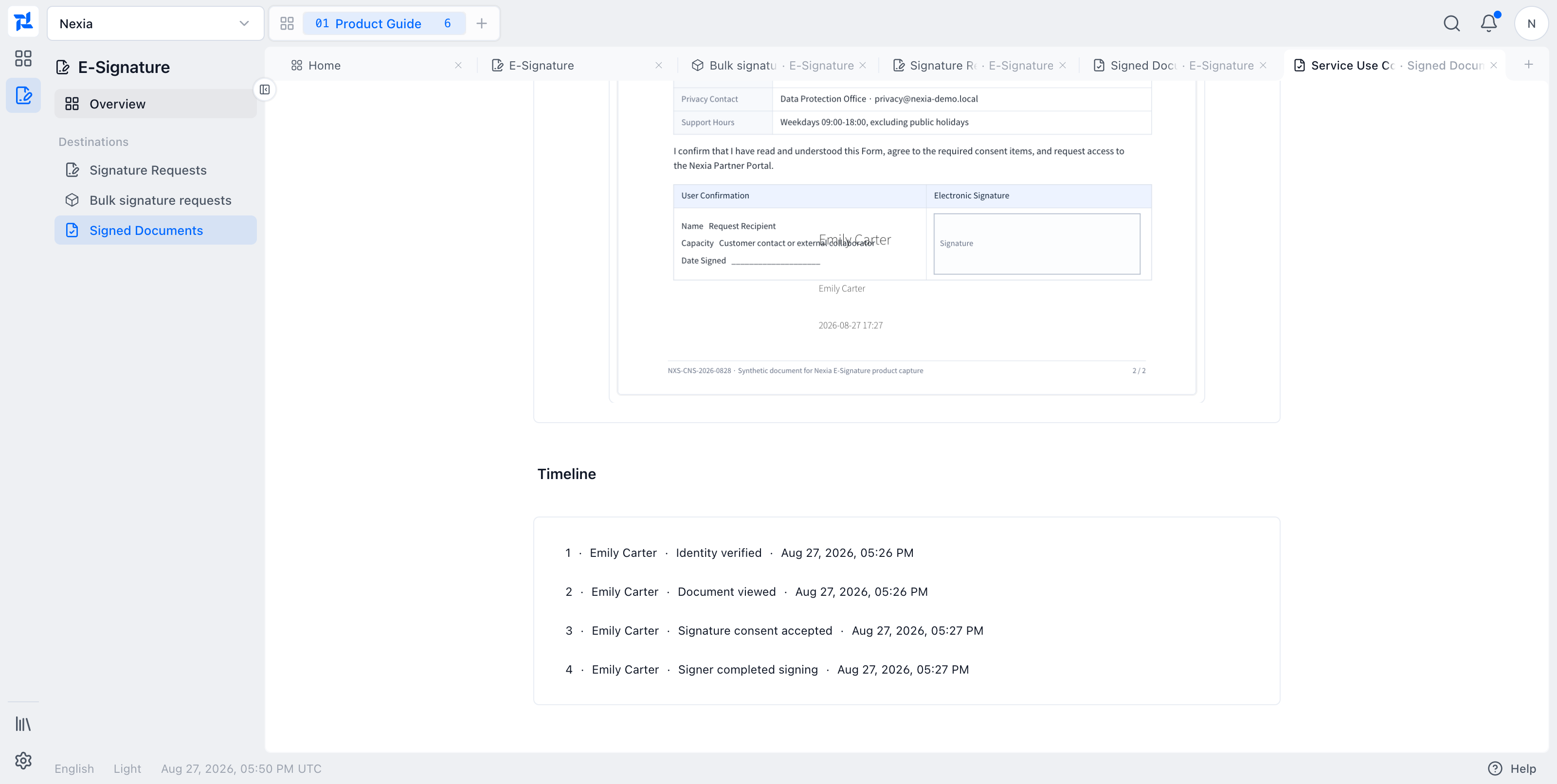Click the Electronic Signature column header

pyautogui.click(x=971, y=196)
